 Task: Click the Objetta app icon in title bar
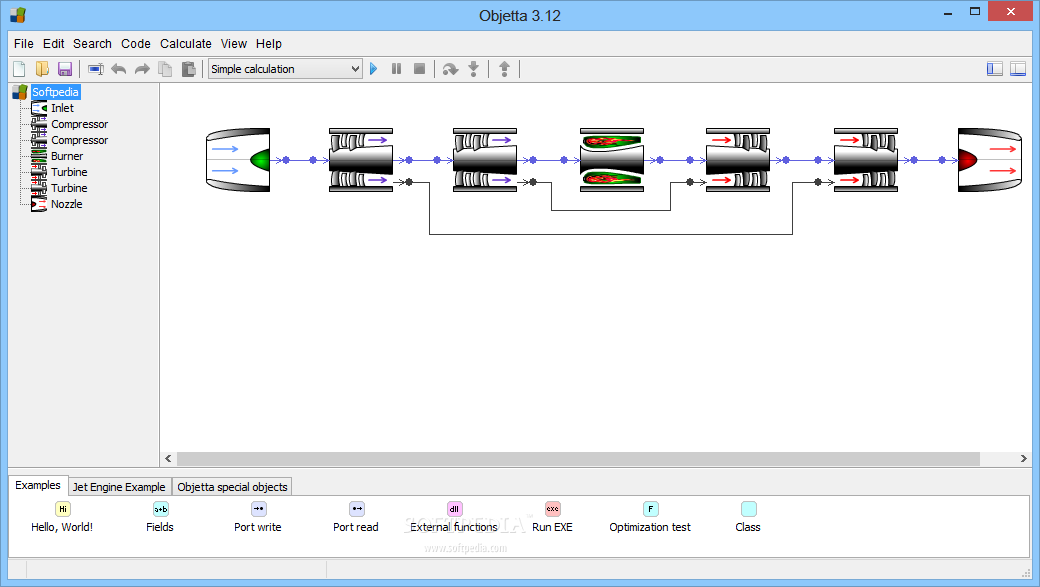coord(18,15)
